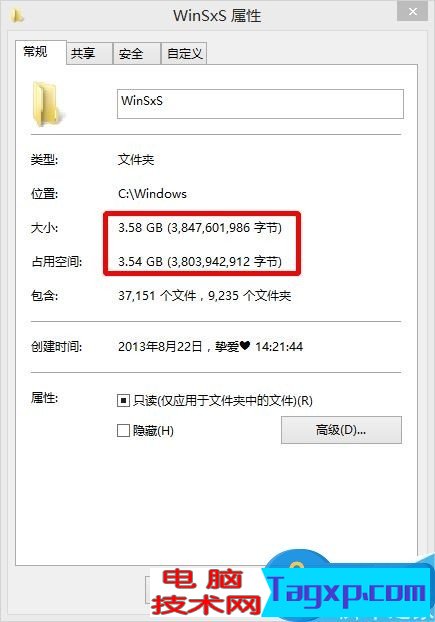Image resolution: width=435 pixels, height=622 pixels.
Task: Click the WinSxS folder name field
Action: [x=260, y=104]
